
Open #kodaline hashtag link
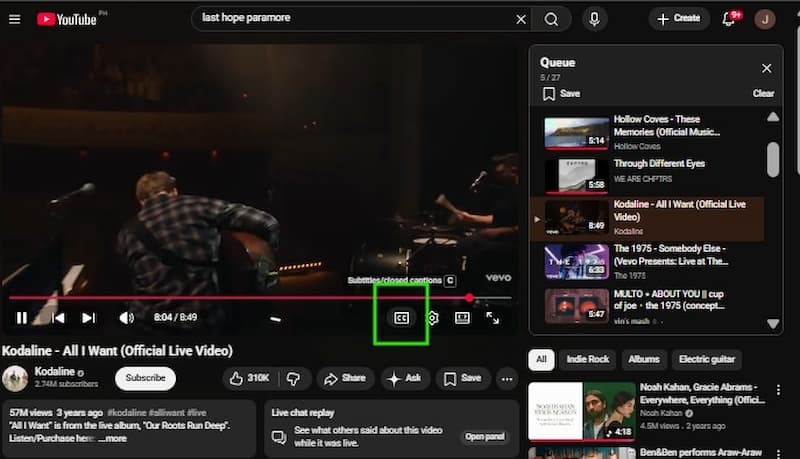[127, 413]
